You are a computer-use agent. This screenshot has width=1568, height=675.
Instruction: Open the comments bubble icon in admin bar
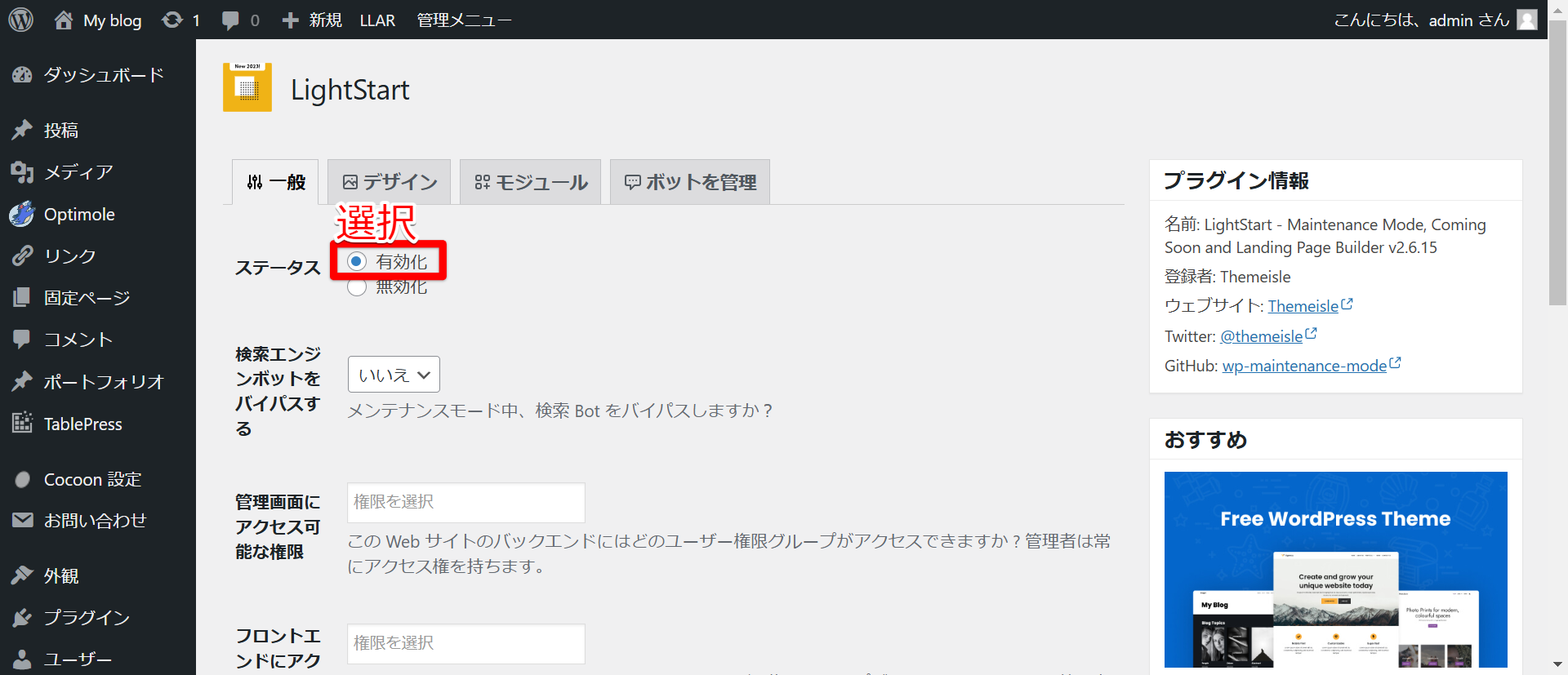coord(230,20)
